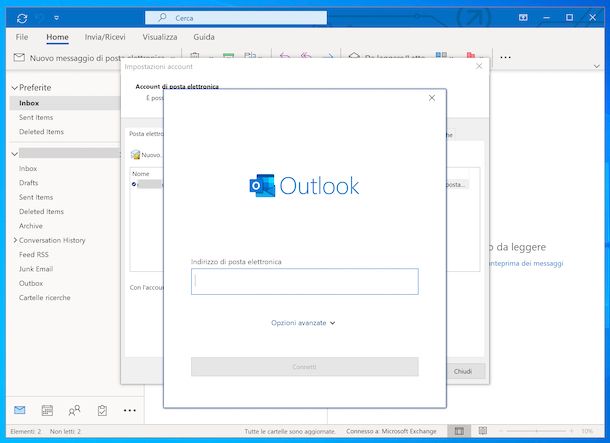The image size is (610, 443).
Task: Click the Send/Receive sync icon in title bar
Action: click(x=22, y=18)
